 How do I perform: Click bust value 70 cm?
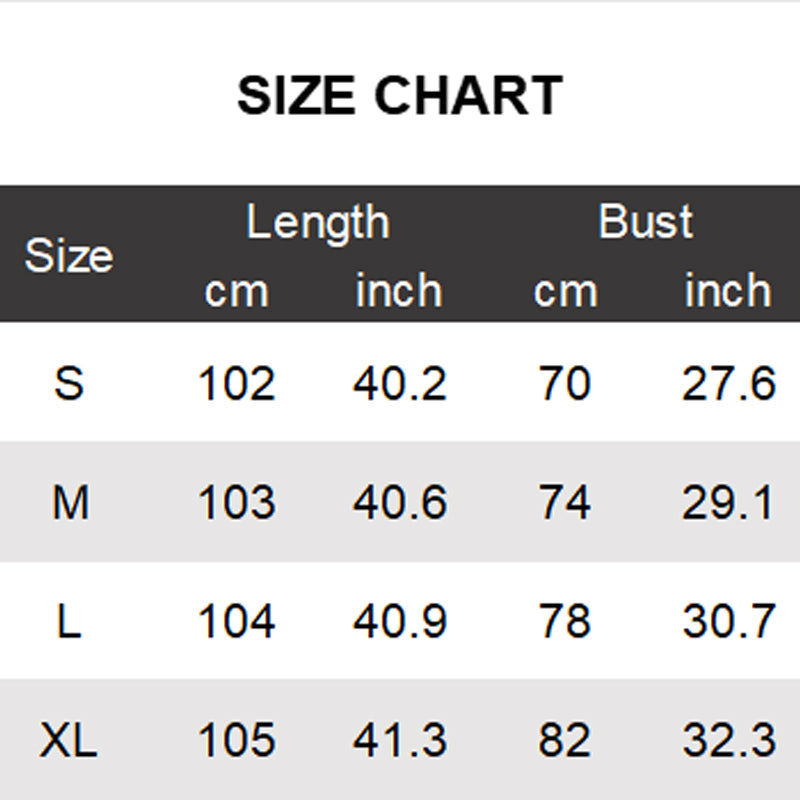564,383
